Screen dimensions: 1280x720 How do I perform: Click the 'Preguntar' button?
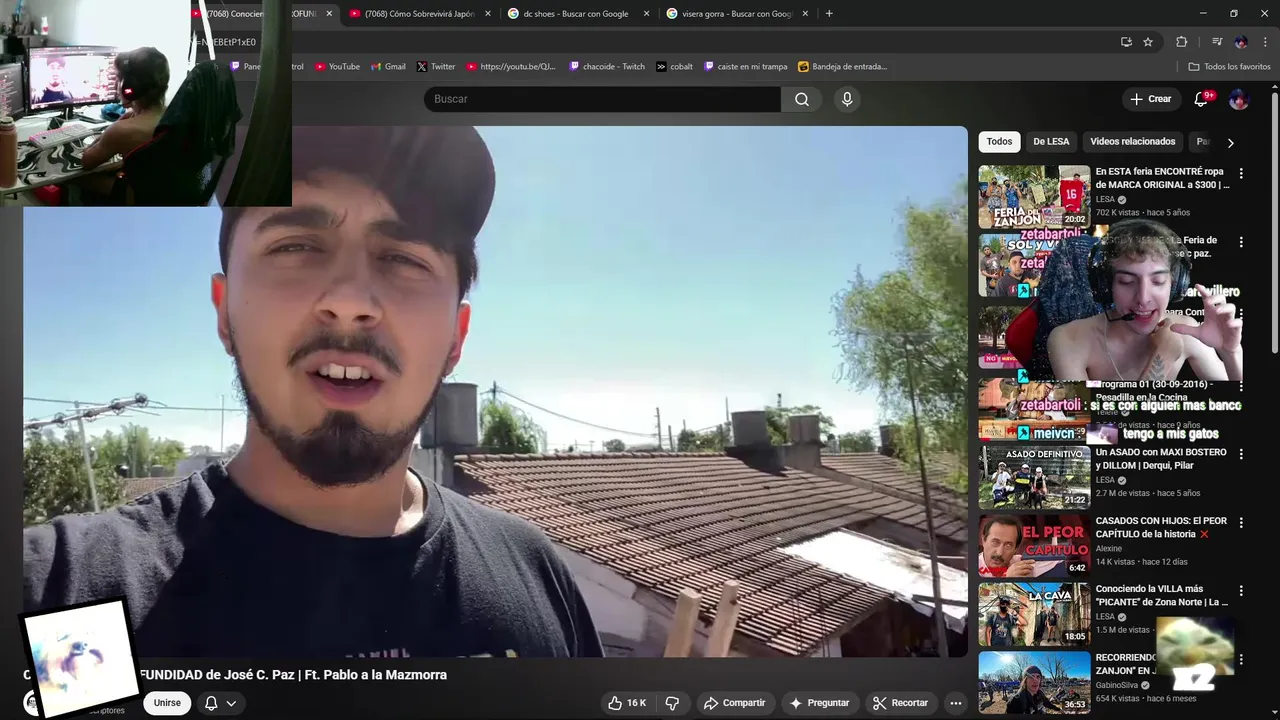(819, 703)
